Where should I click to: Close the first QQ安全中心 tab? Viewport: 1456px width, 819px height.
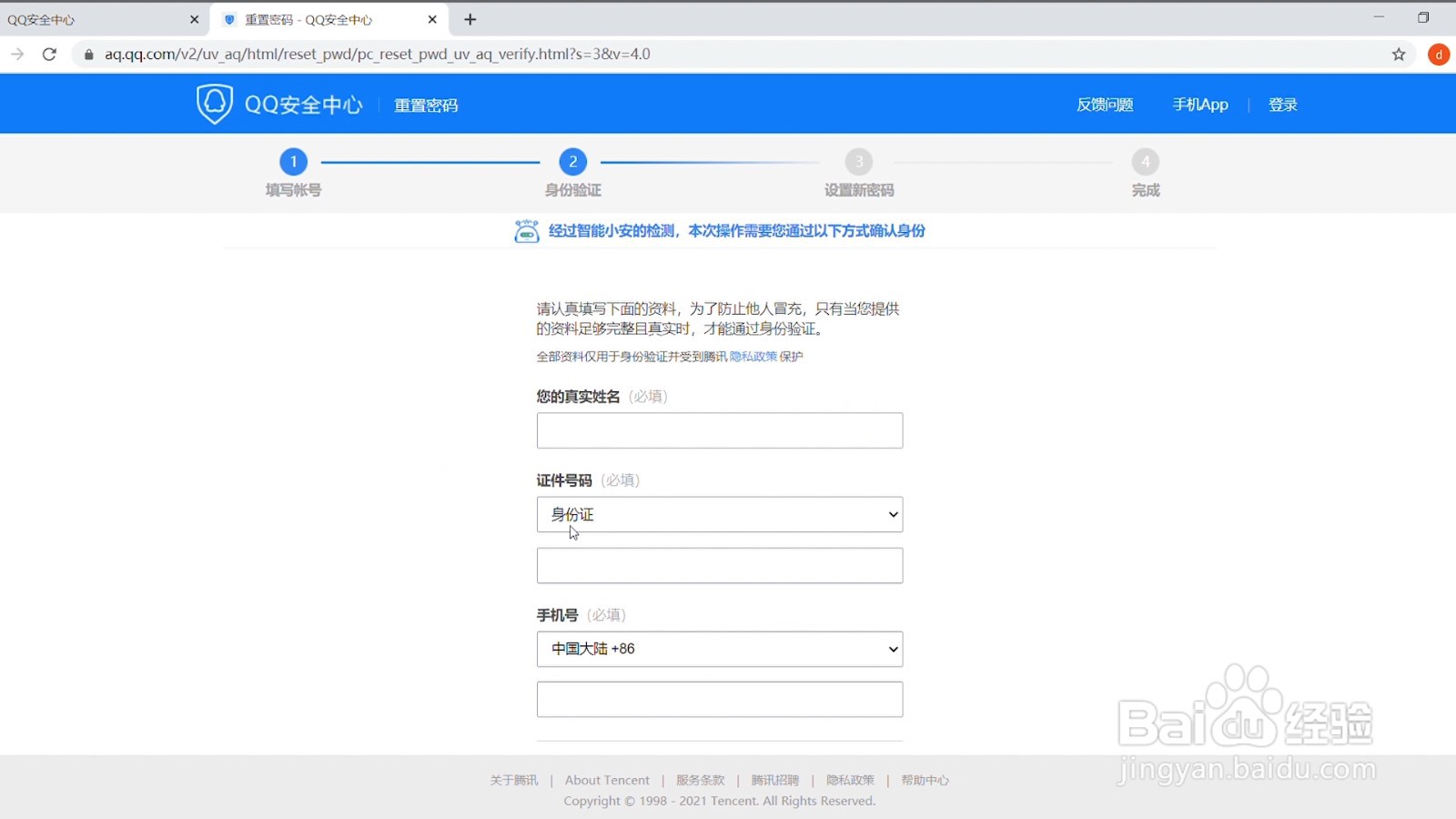pos(194,19)
